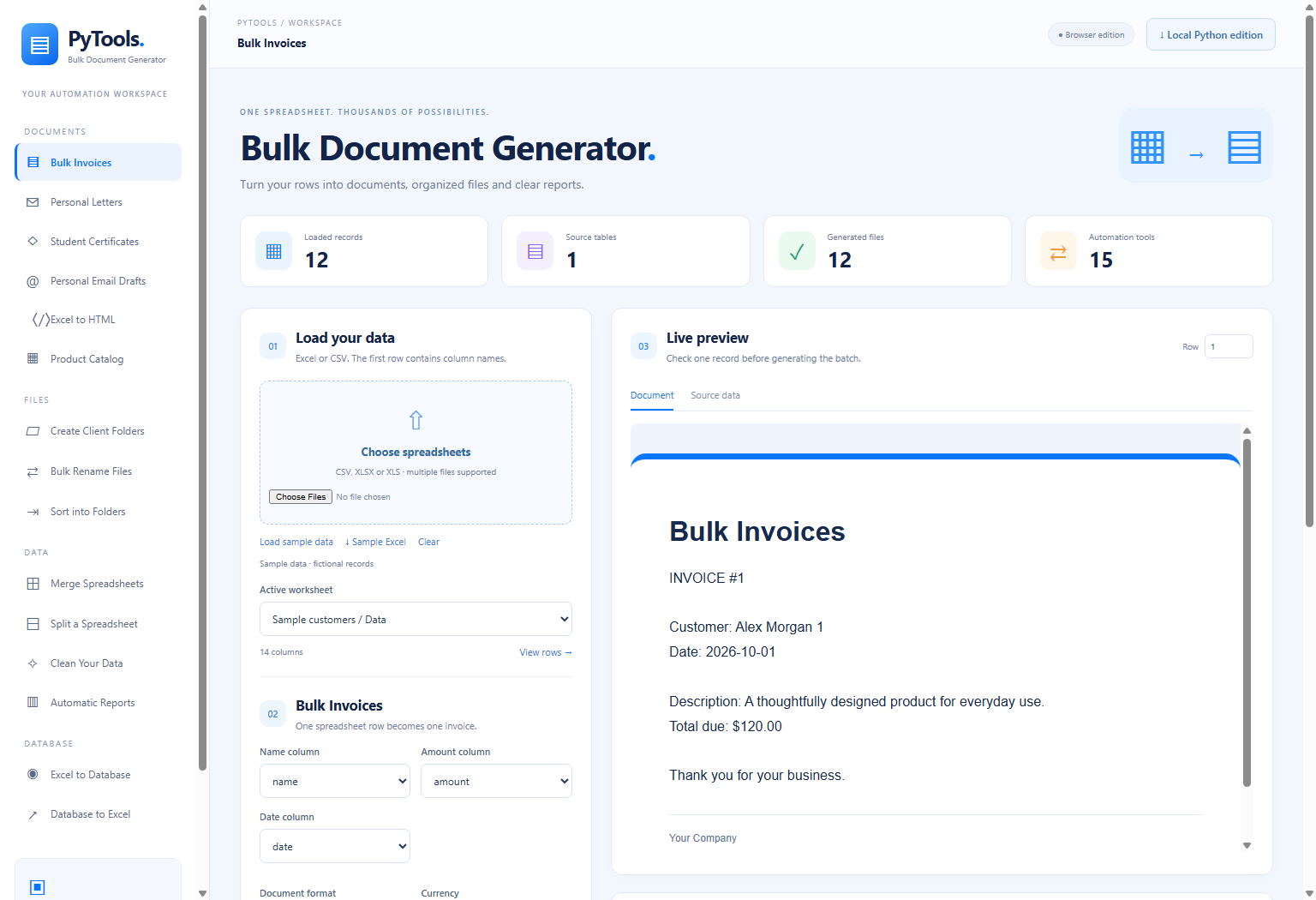This screenshot has height=900, width=1316.
Task: Open the Excel to Database tool
Action: (x=99, y=775)
